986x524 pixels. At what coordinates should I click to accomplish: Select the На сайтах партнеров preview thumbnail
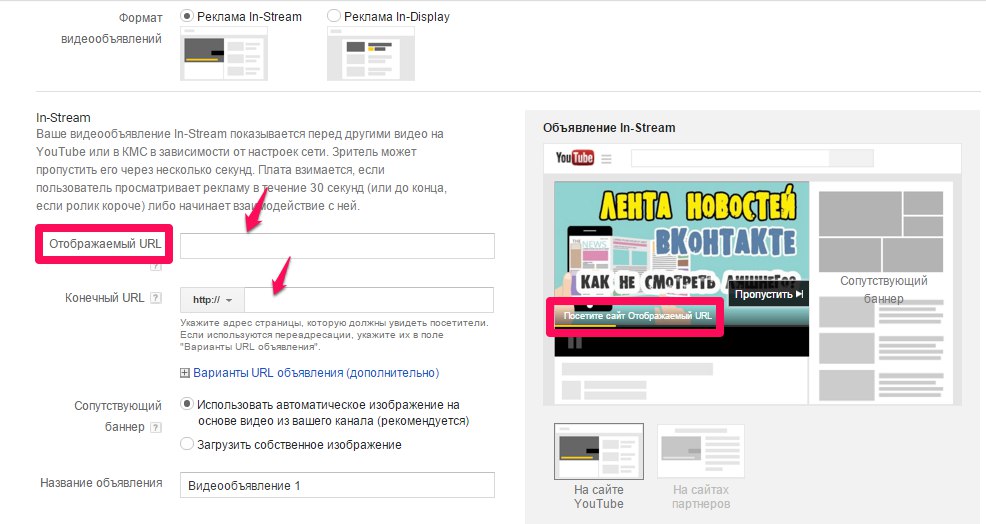(x=701, y=452)
